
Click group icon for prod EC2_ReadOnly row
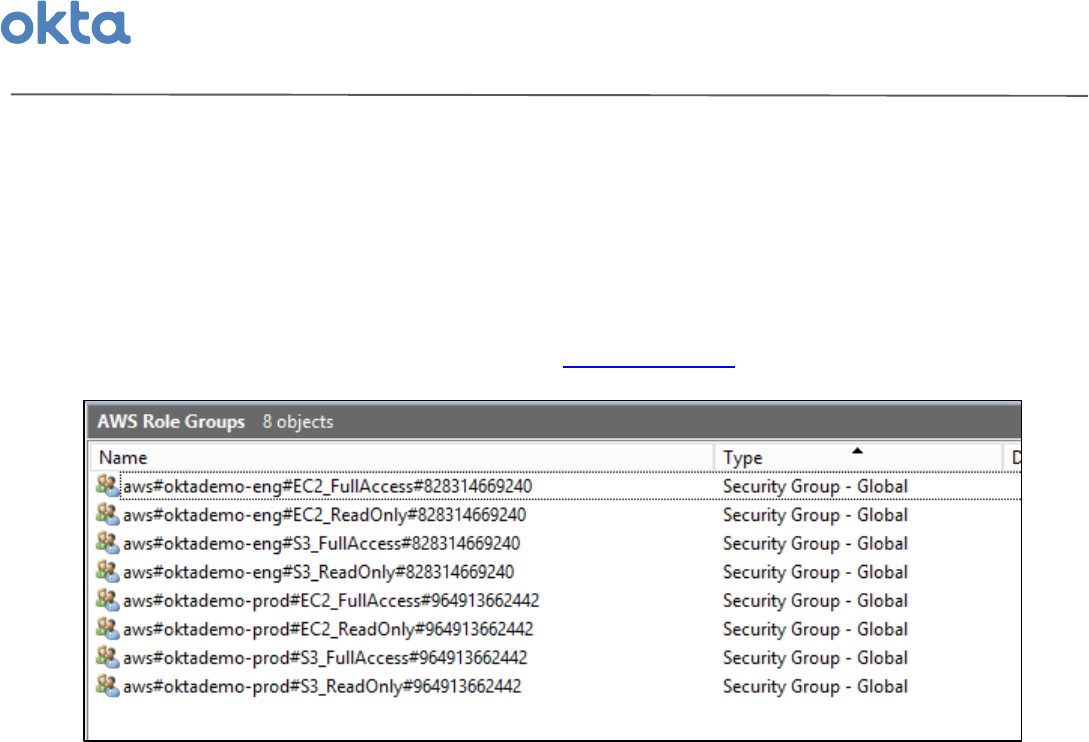pyautogui.click(x=108, y=628)
